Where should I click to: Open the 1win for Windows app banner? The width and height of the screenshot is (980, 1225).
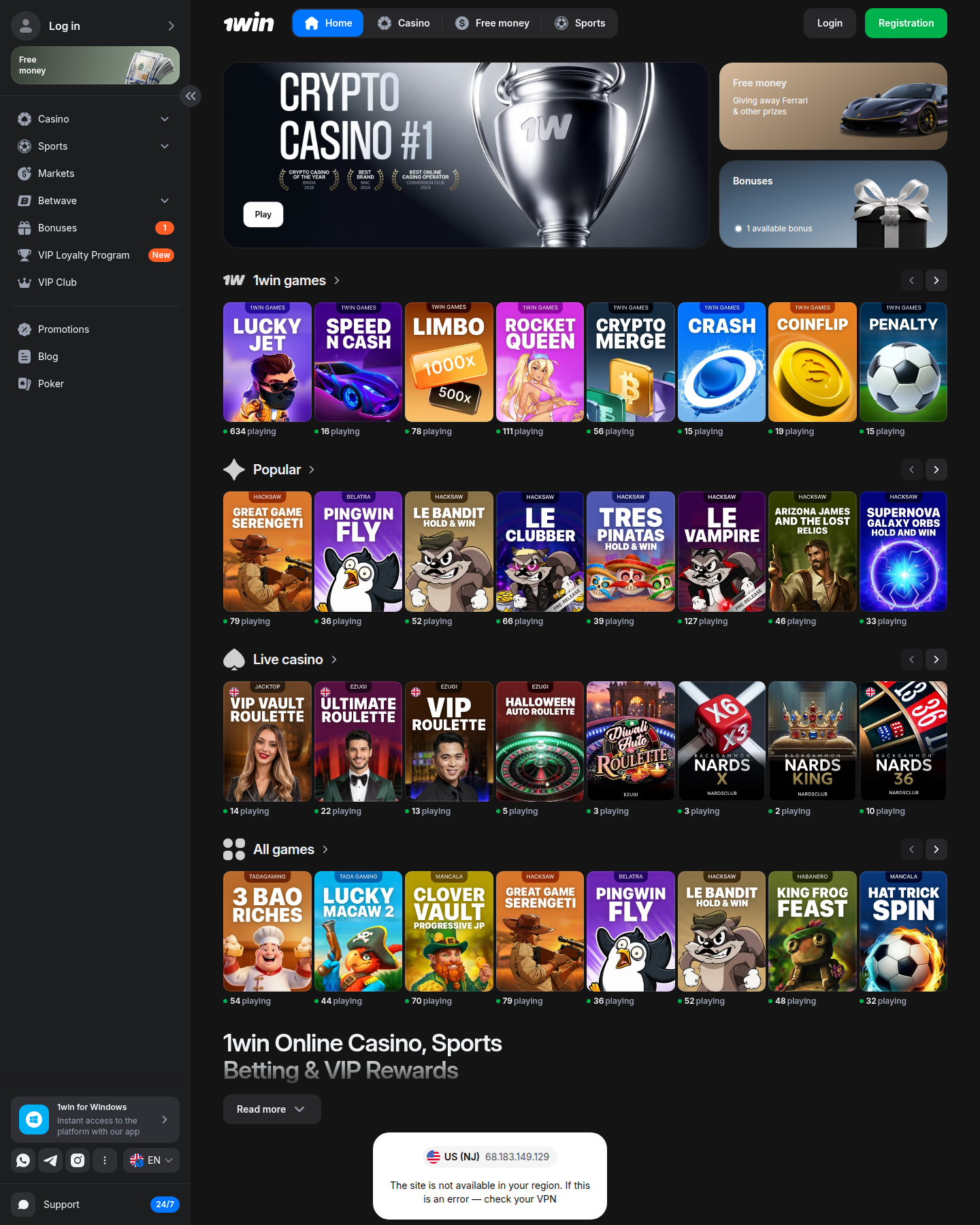pos(95,1120)
